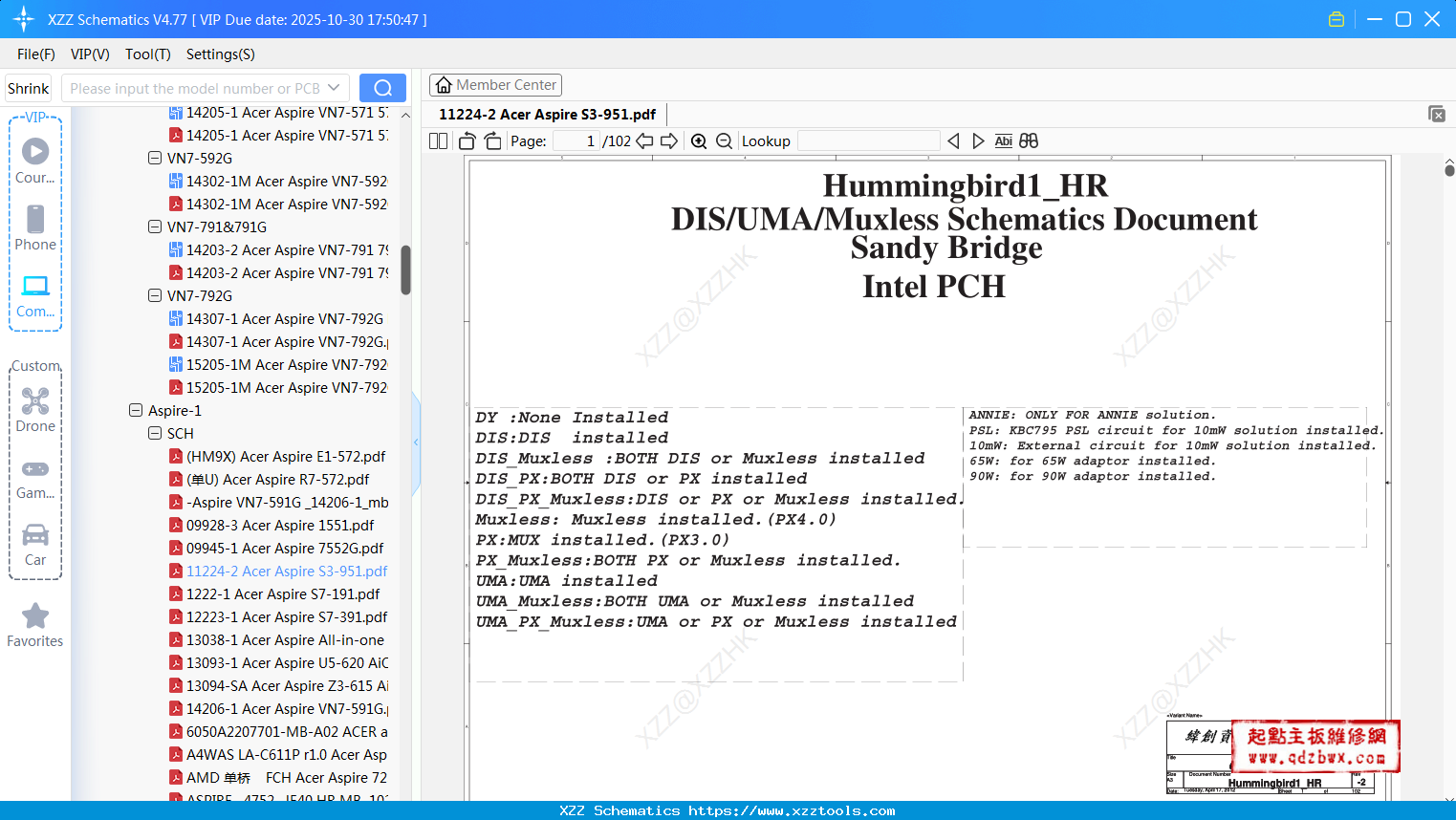Collapse the SCH folder
Viewport: 1456px width, 820px height.
tap(155, 434)
